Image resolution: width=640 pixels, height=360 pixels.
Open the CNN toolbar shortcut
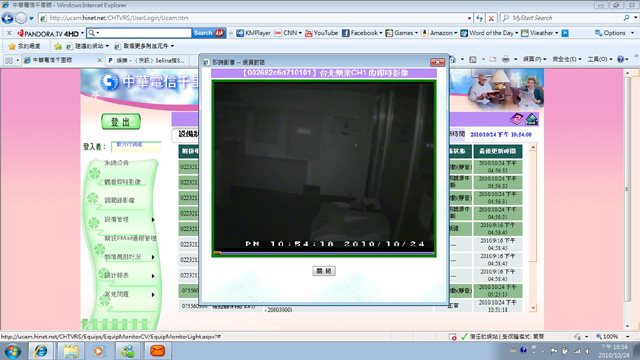[x=286, y=33]
